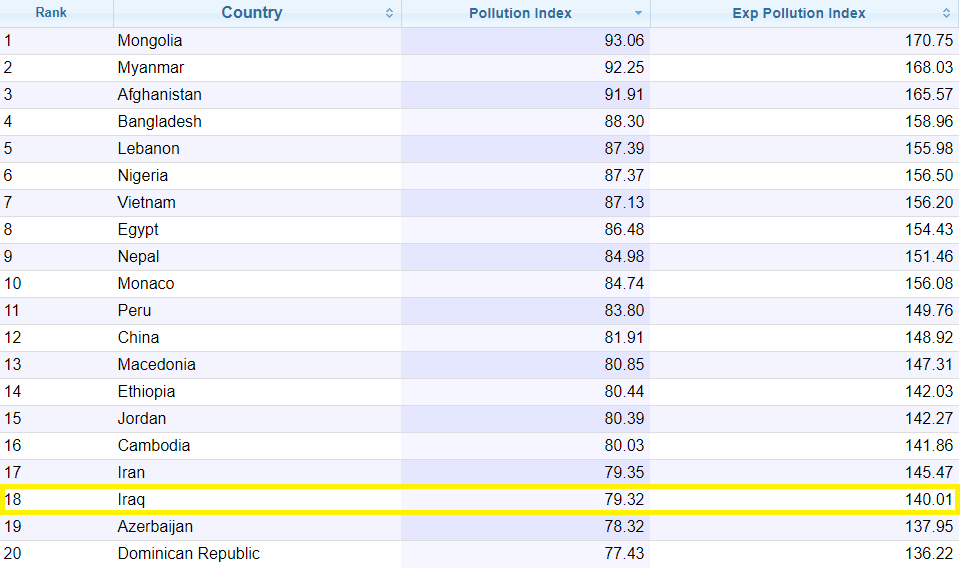
Task: Select the Pollution Index column header
Action: (520, 13)
